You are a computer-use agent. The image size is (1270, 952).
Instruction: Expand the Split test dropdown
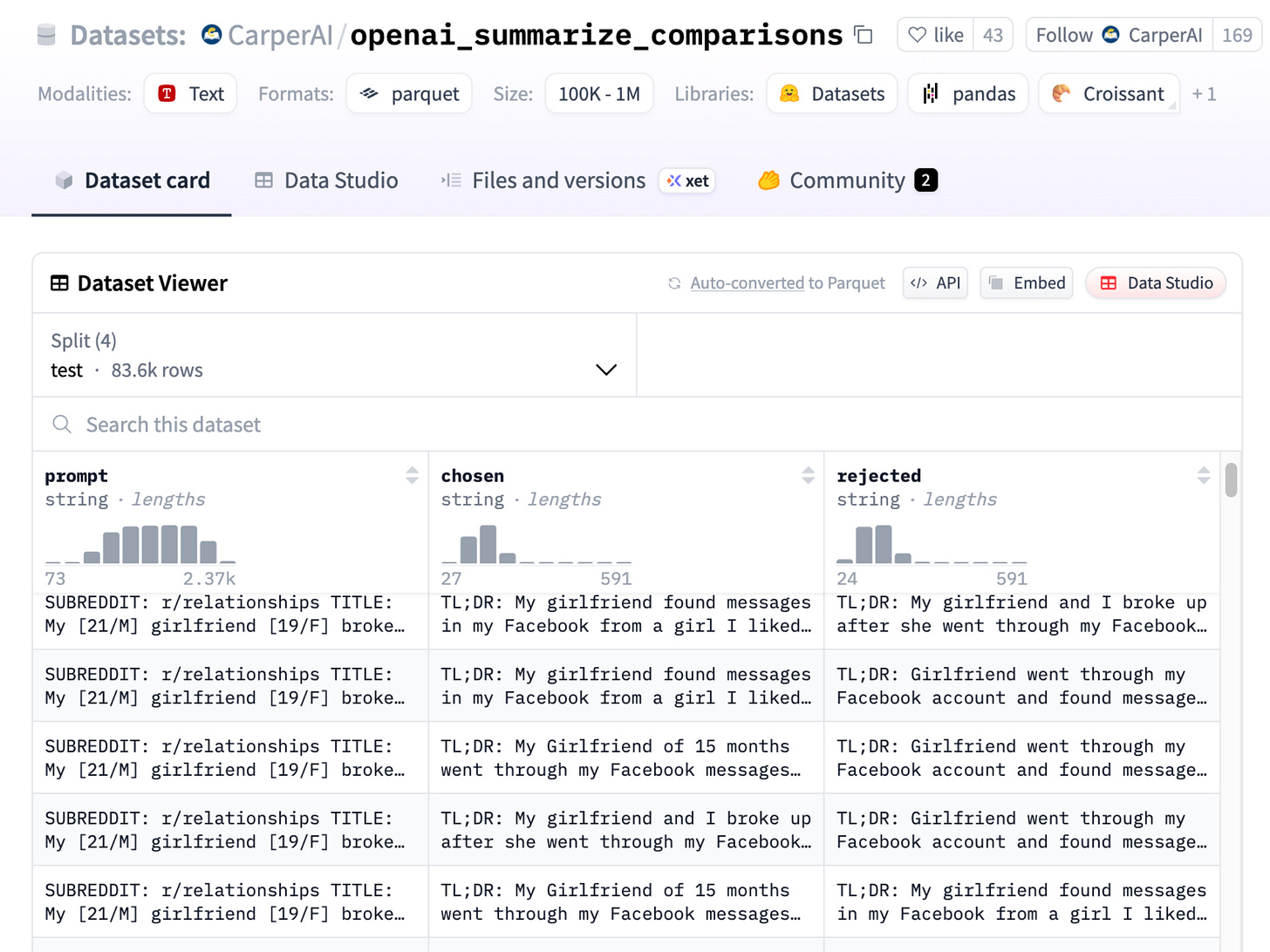point(335,356)
